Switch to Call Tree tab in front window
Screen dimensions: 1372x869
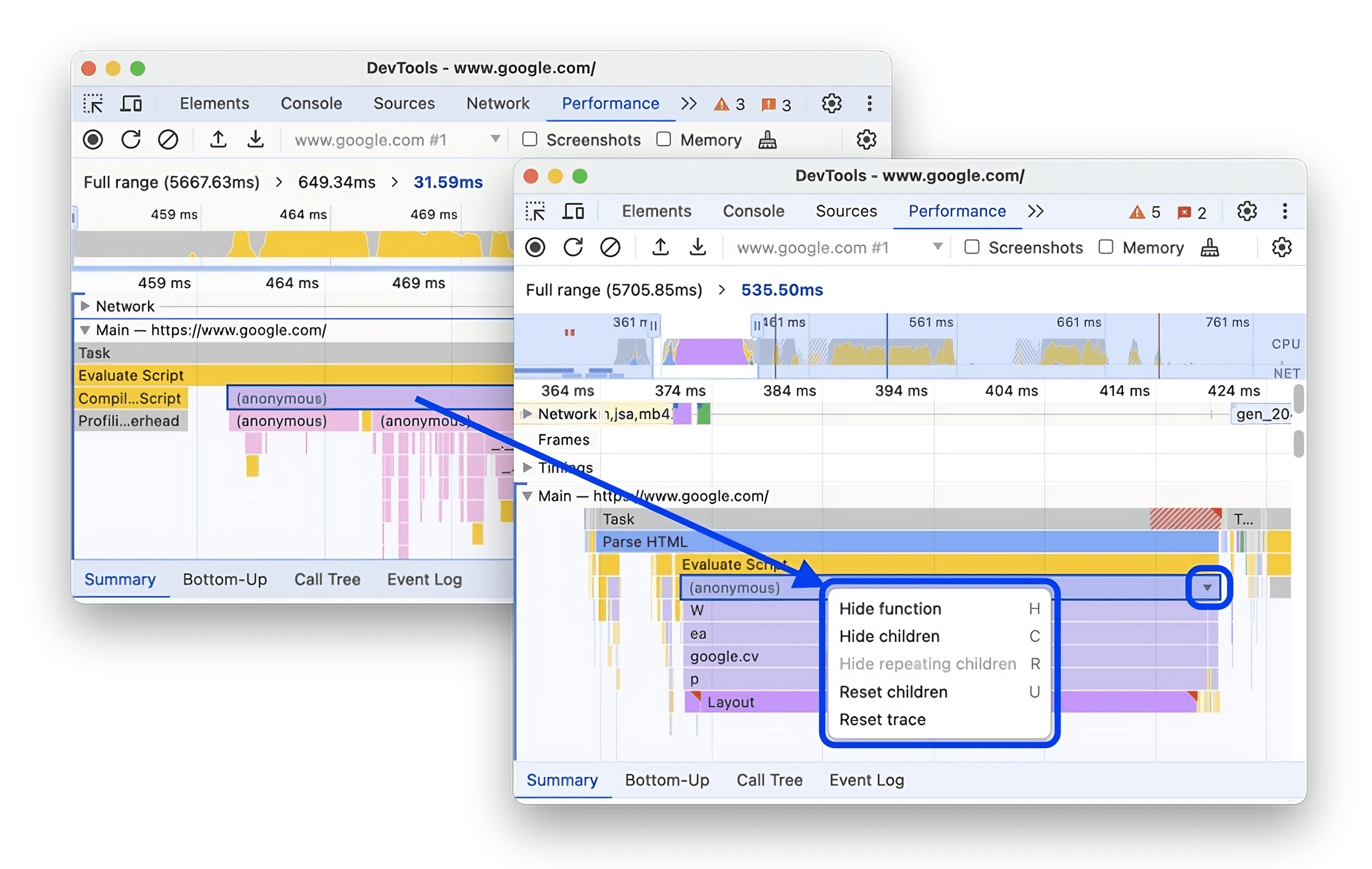tap(769, 780)
